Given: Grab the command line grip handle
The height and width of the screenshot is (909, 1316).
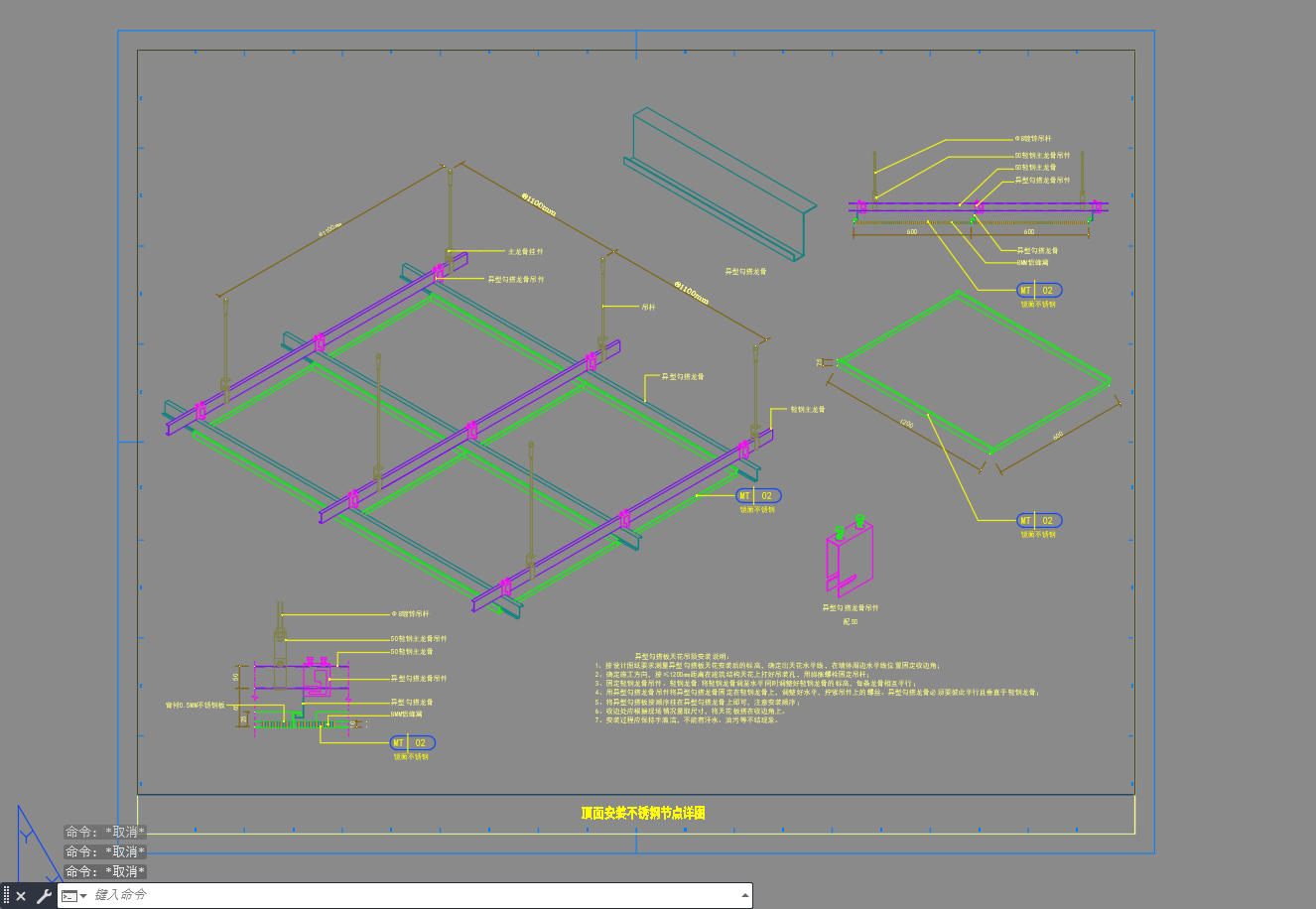Looking at the screenshot, I should 6,896.
